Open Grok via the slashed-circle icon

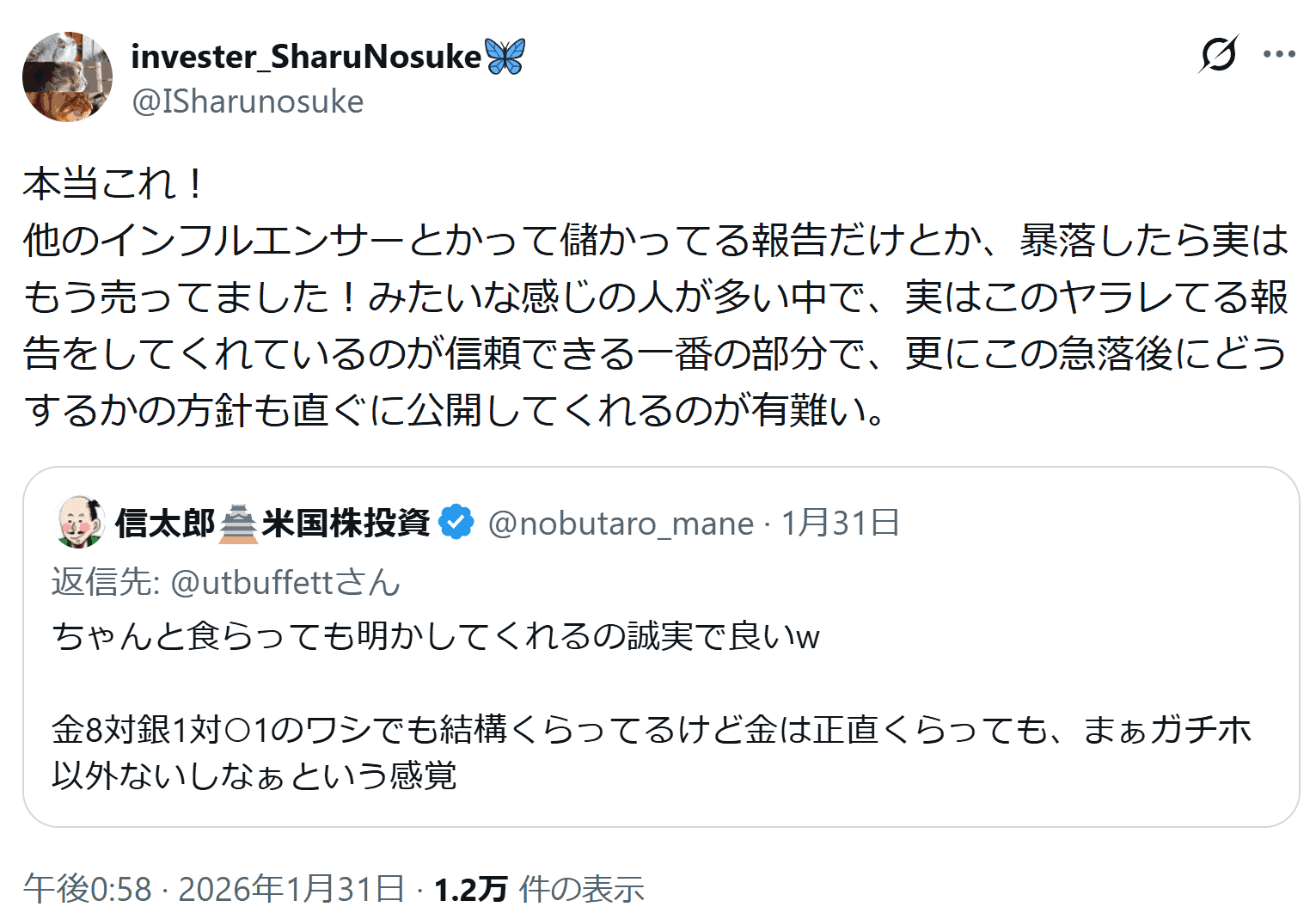tap(1218, 54)
